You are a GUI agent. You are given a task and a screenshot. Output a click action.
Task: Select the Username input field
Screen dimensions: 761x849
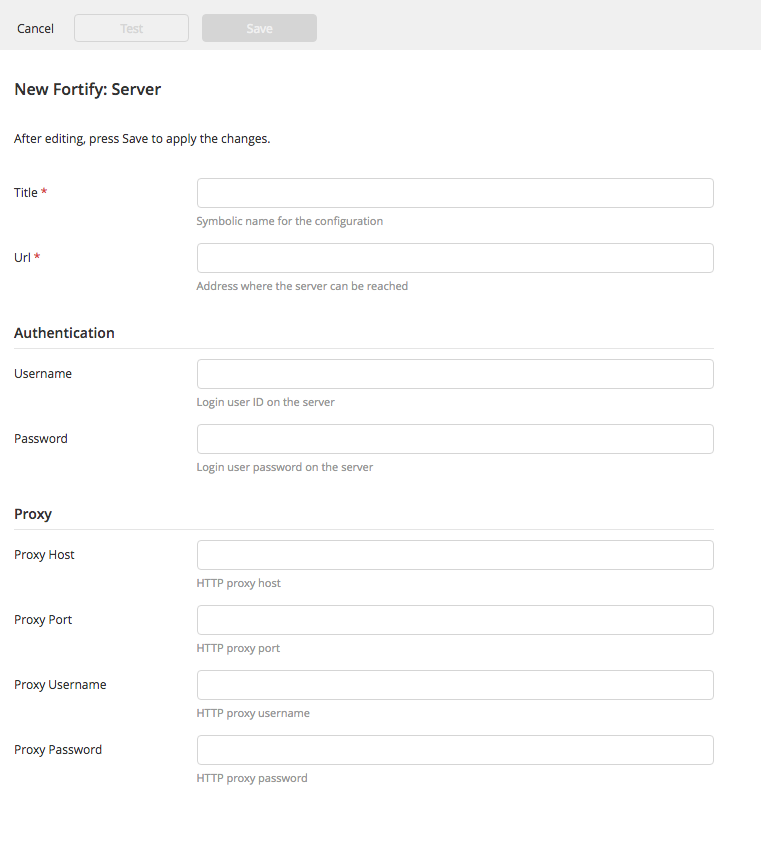pyautogui.click(x=455, y=373)
